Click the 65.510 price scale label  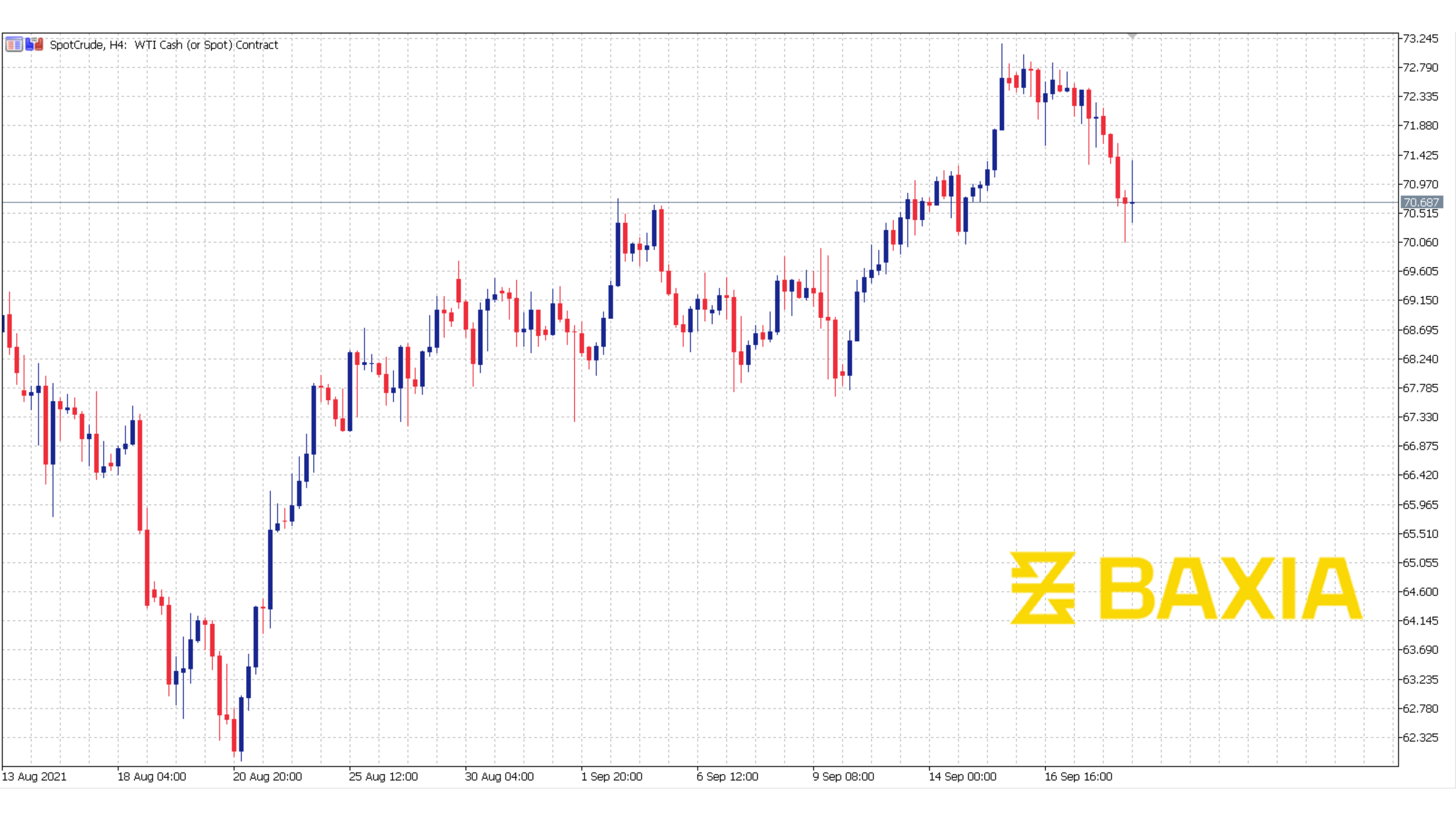point(1420,533)
